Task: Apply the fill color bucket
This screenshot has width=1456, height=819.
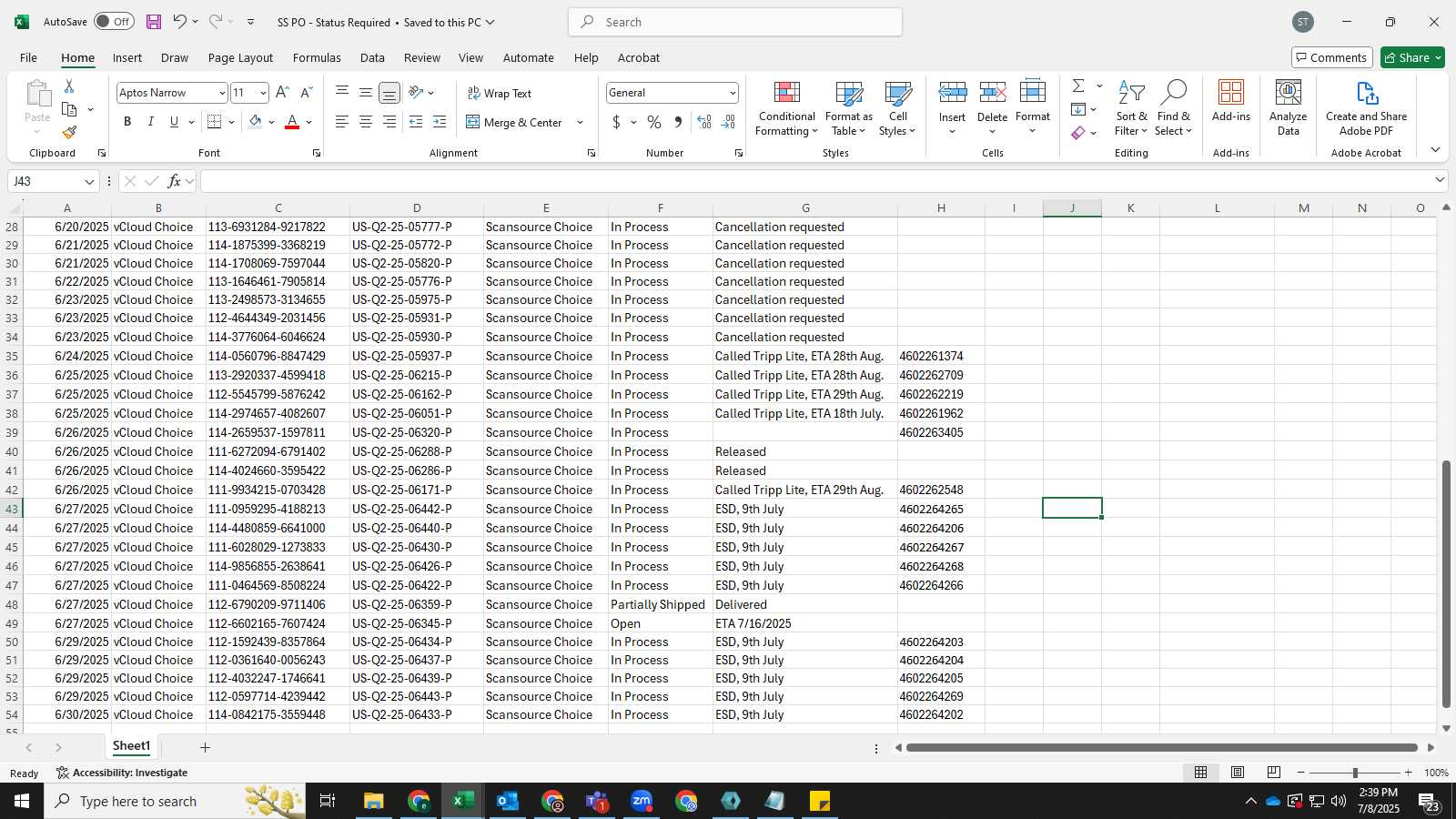Action: coord(255,122)
